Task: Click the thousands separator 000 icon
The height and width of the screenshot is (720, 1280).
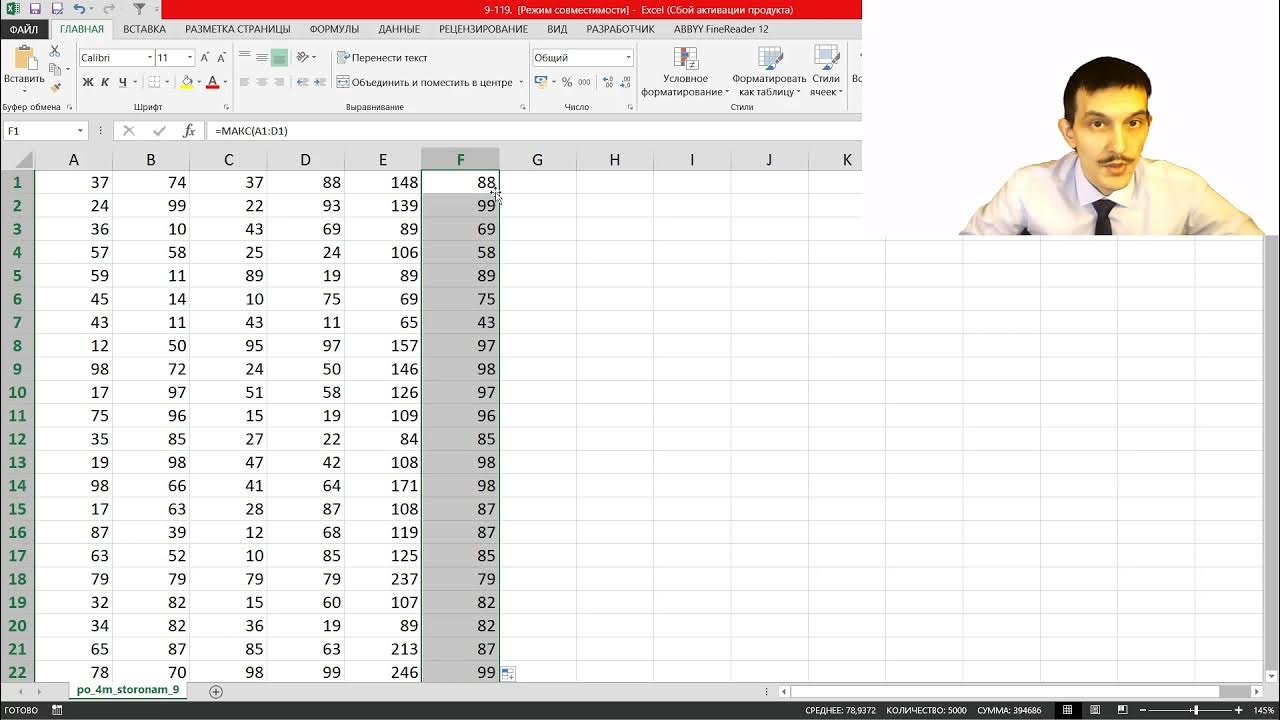Action: tap(584, 82)
